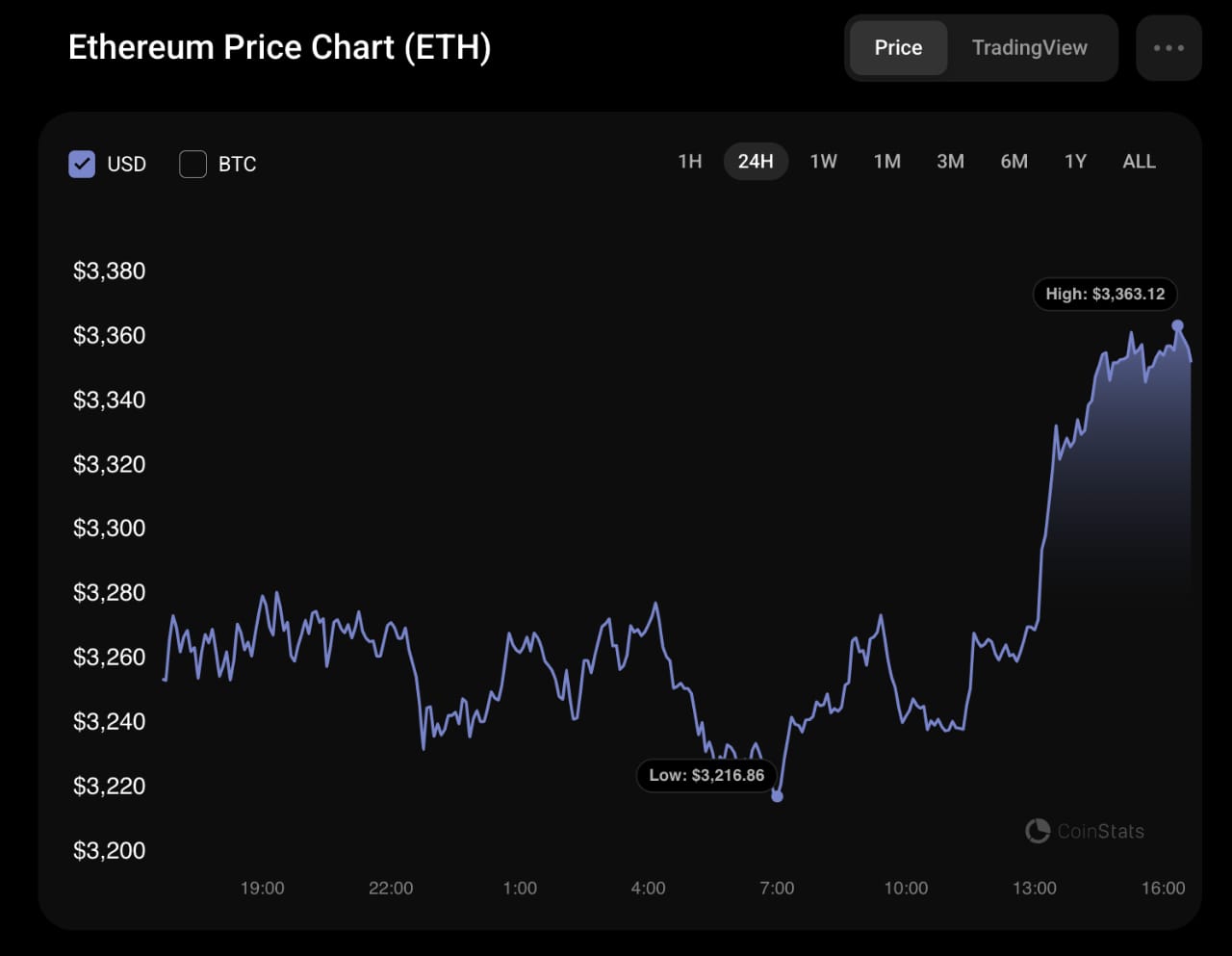
Task: Click the 13:00 time axis label
Action: click(1034, 888)
